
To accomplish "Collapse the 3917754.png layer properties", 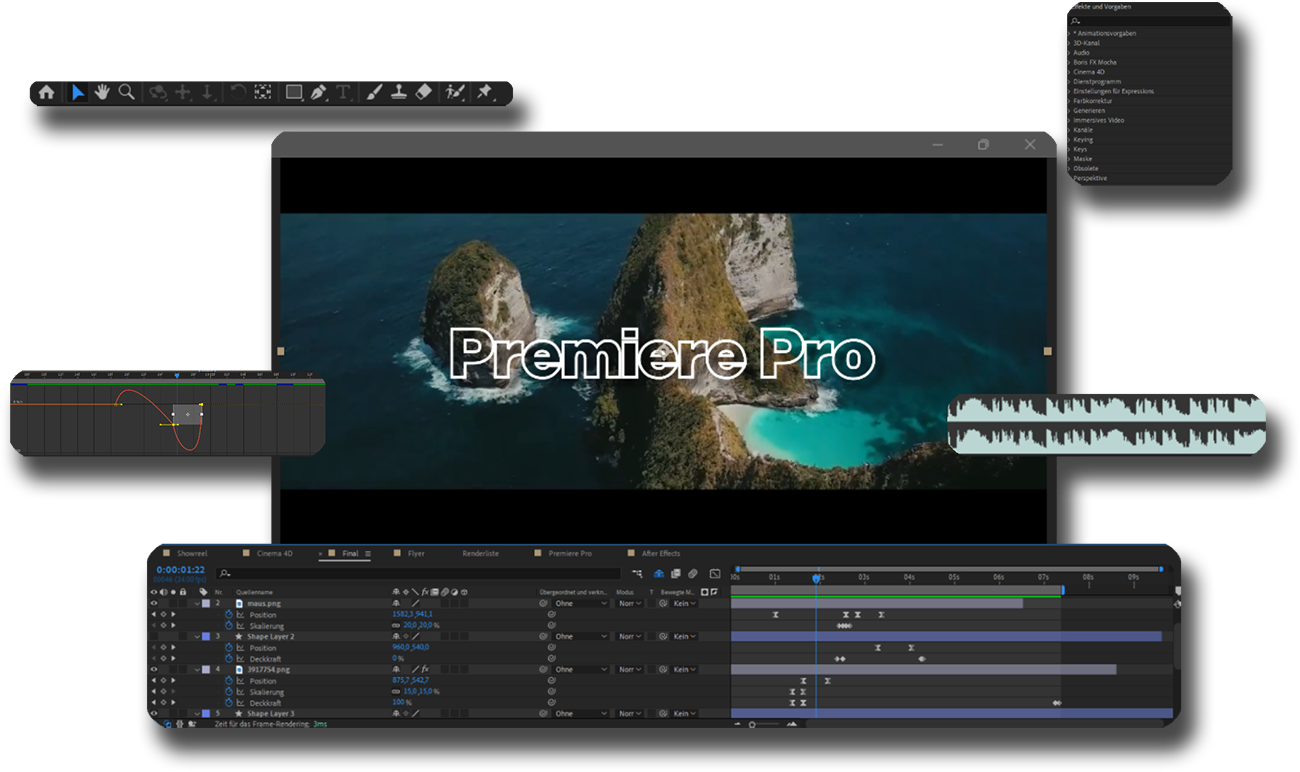I will [197, 669].
